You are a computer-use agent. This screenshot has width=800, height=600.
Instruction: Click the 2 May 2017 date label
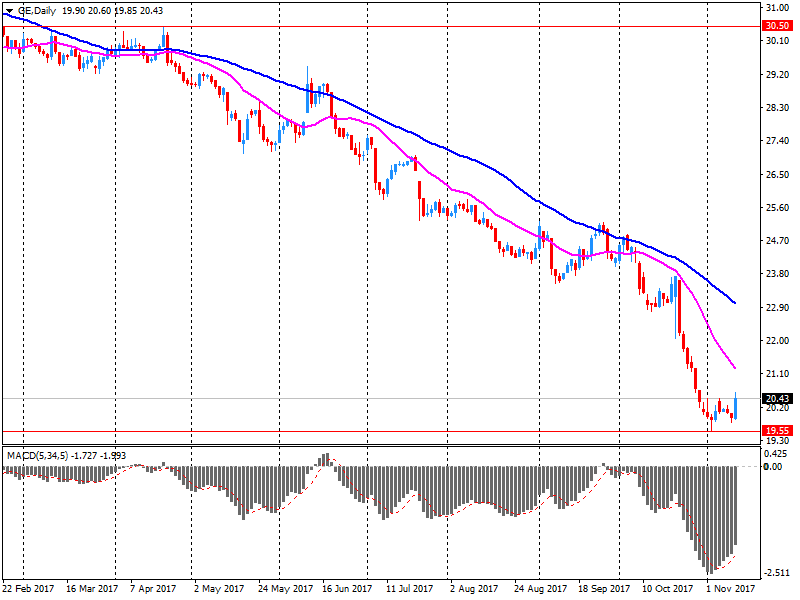coord(219,589)
